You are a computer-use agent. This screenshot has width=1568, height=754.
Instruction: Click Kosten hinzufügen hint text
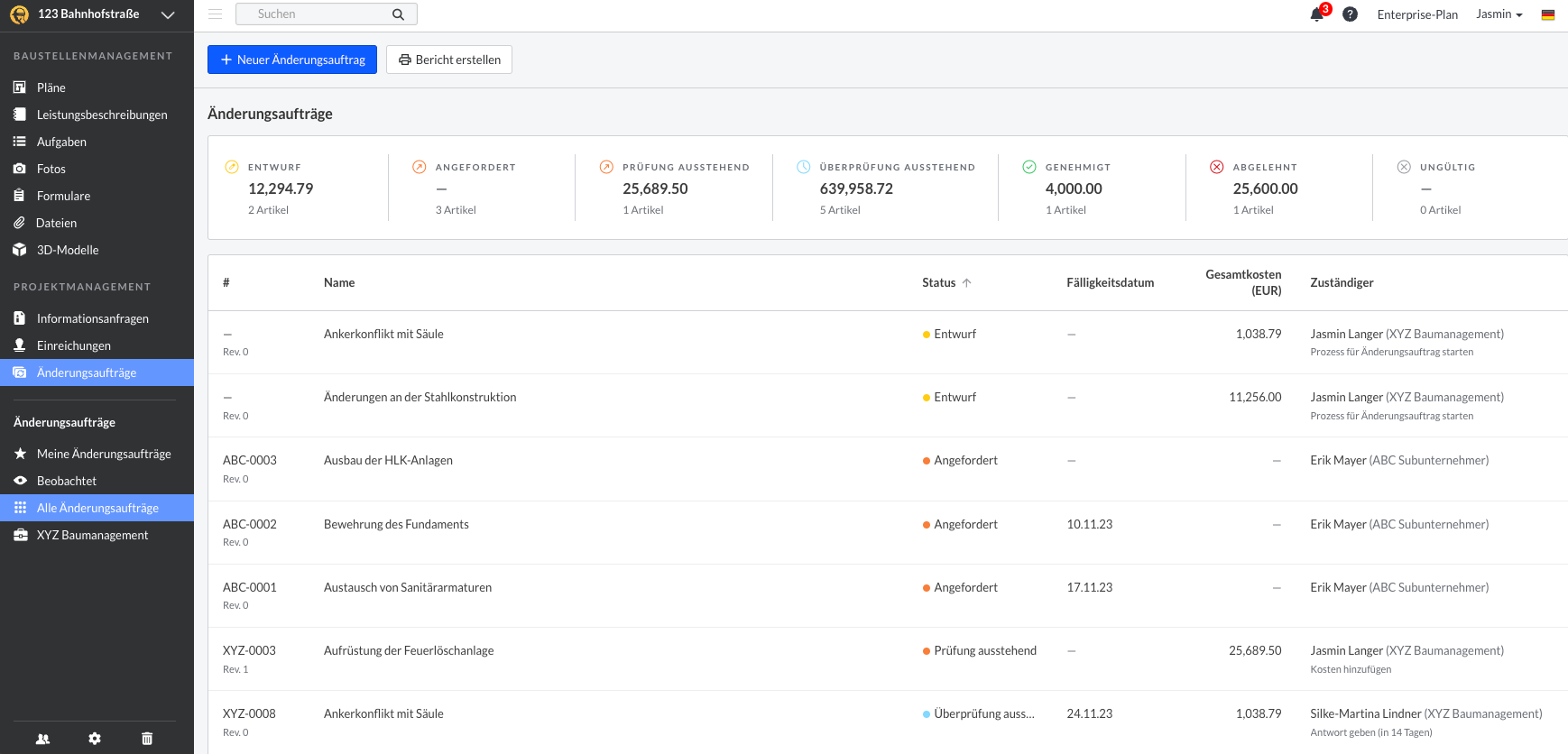(x=1351, y=669)
